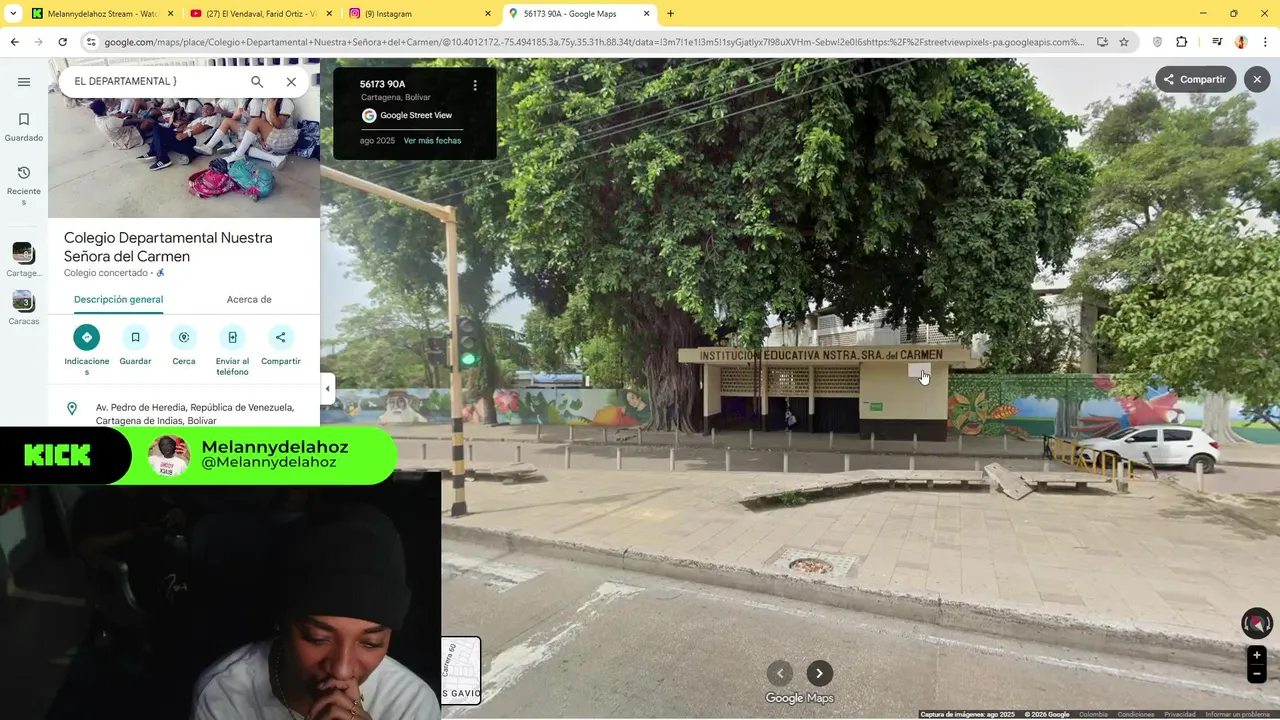Click the shield icon in browser toolbar
The height and width of the screenshot is (720, 1280).
(1158, 42)
